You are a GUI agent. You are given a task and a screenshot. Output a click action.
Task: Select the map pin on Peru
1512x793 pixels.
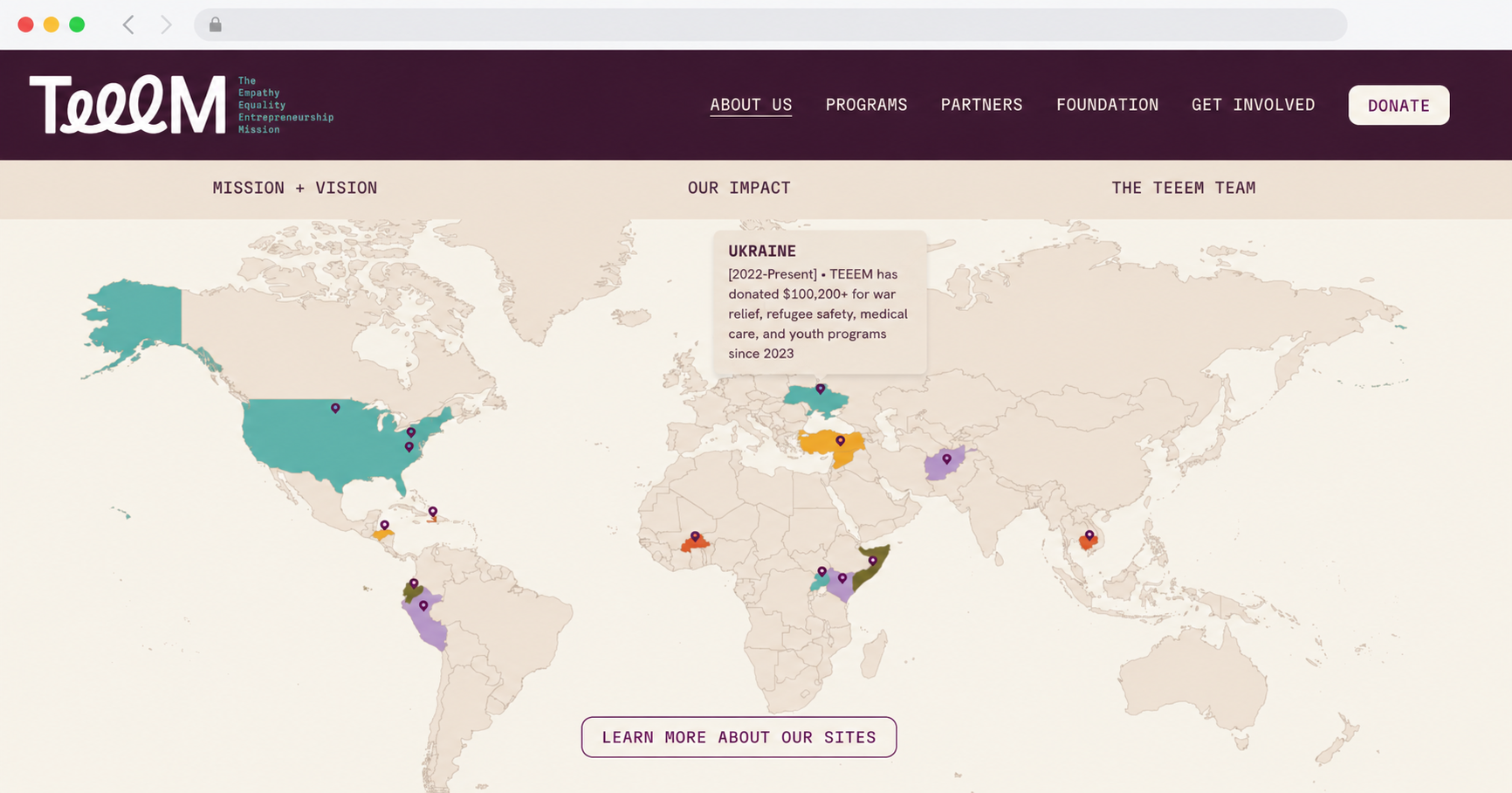click(423, 605)
